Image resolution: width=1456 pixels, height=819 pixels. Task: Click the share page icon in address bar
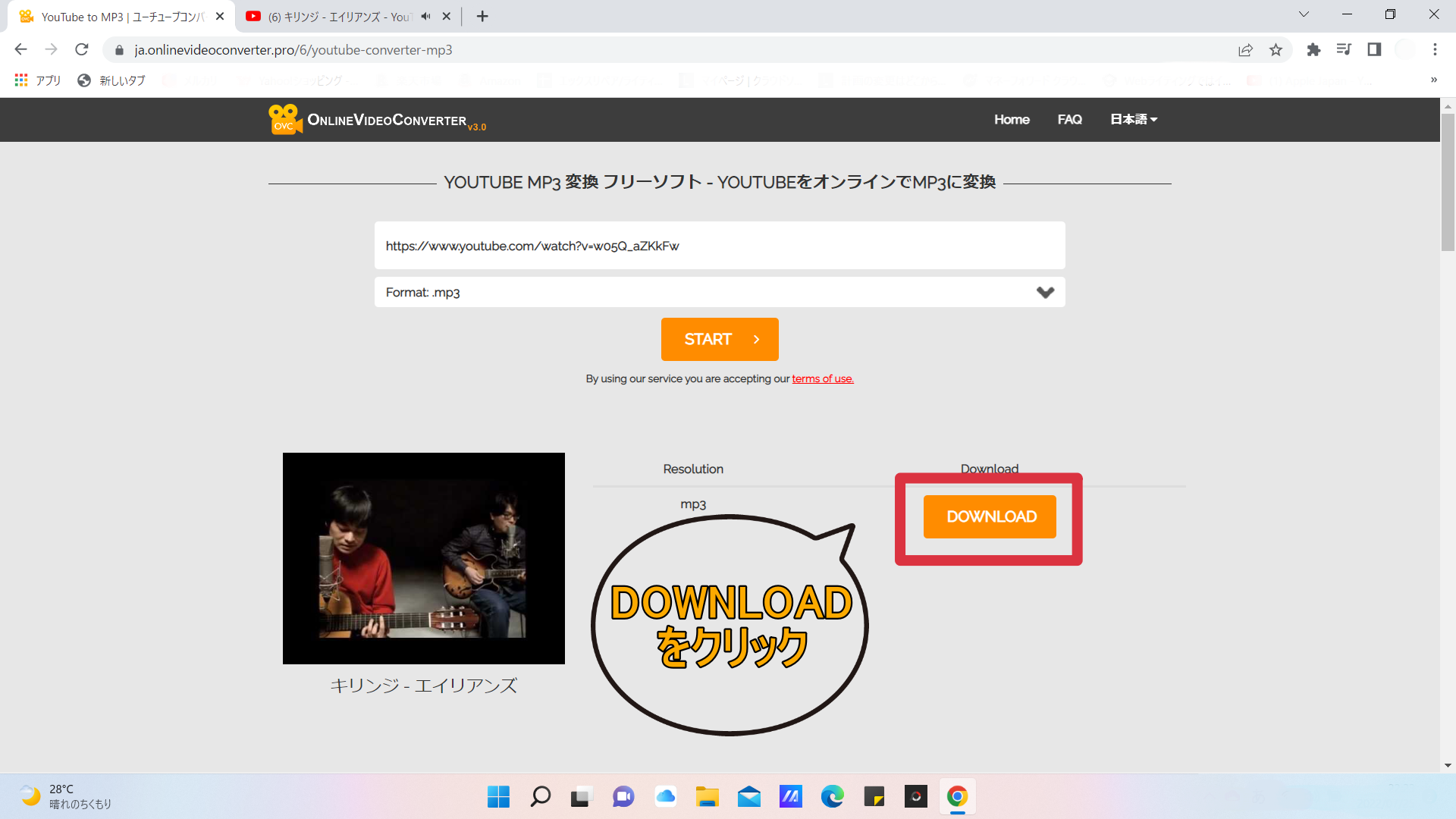click(1245, 50)
